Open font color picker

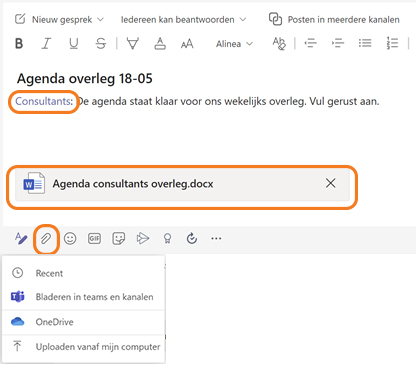point(160,43)
